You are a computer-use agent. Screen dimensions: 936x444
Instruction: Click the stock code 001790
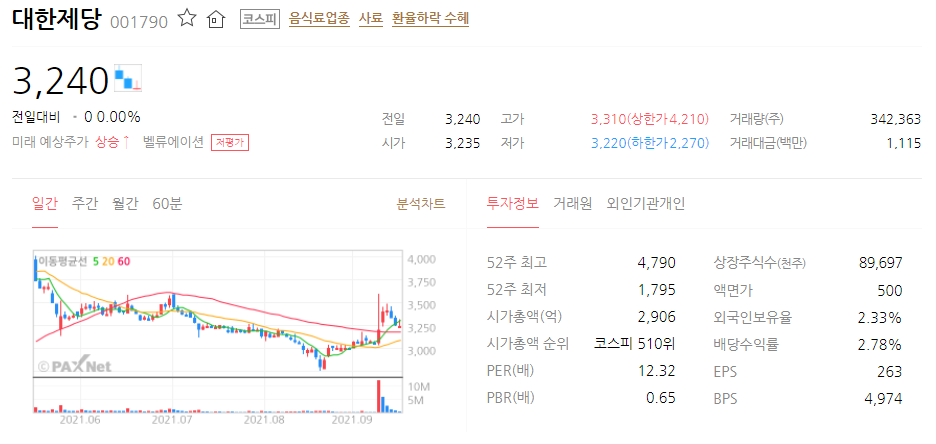tap(139, 21)
